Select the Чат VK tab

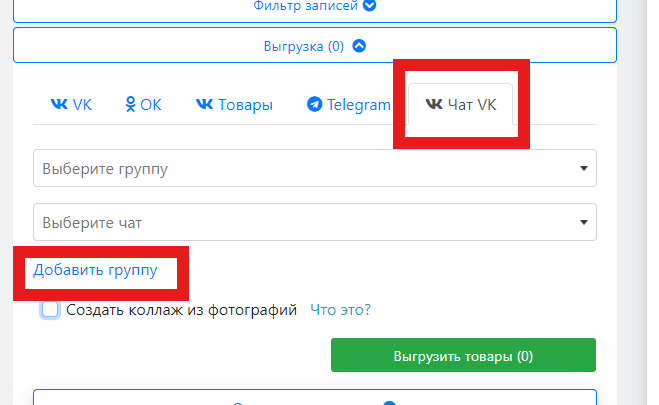[461, 105]
